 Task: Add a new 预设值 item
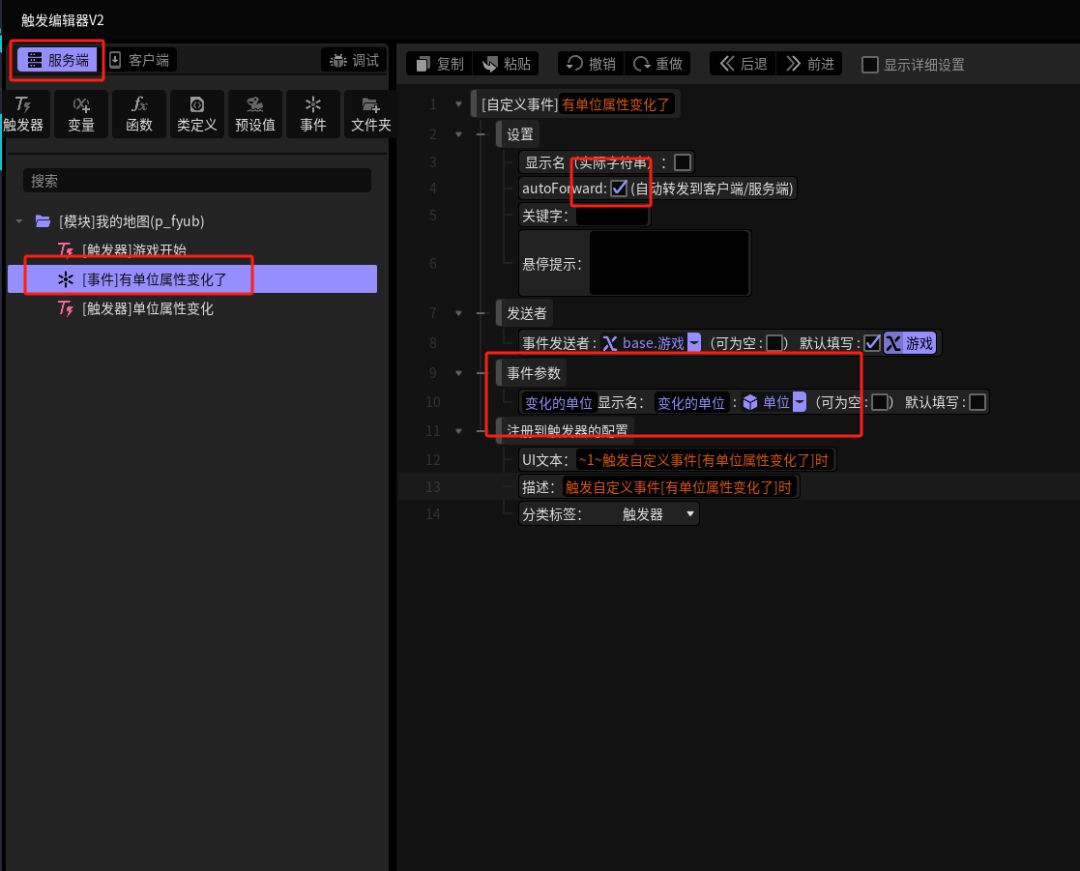(255, 114)
